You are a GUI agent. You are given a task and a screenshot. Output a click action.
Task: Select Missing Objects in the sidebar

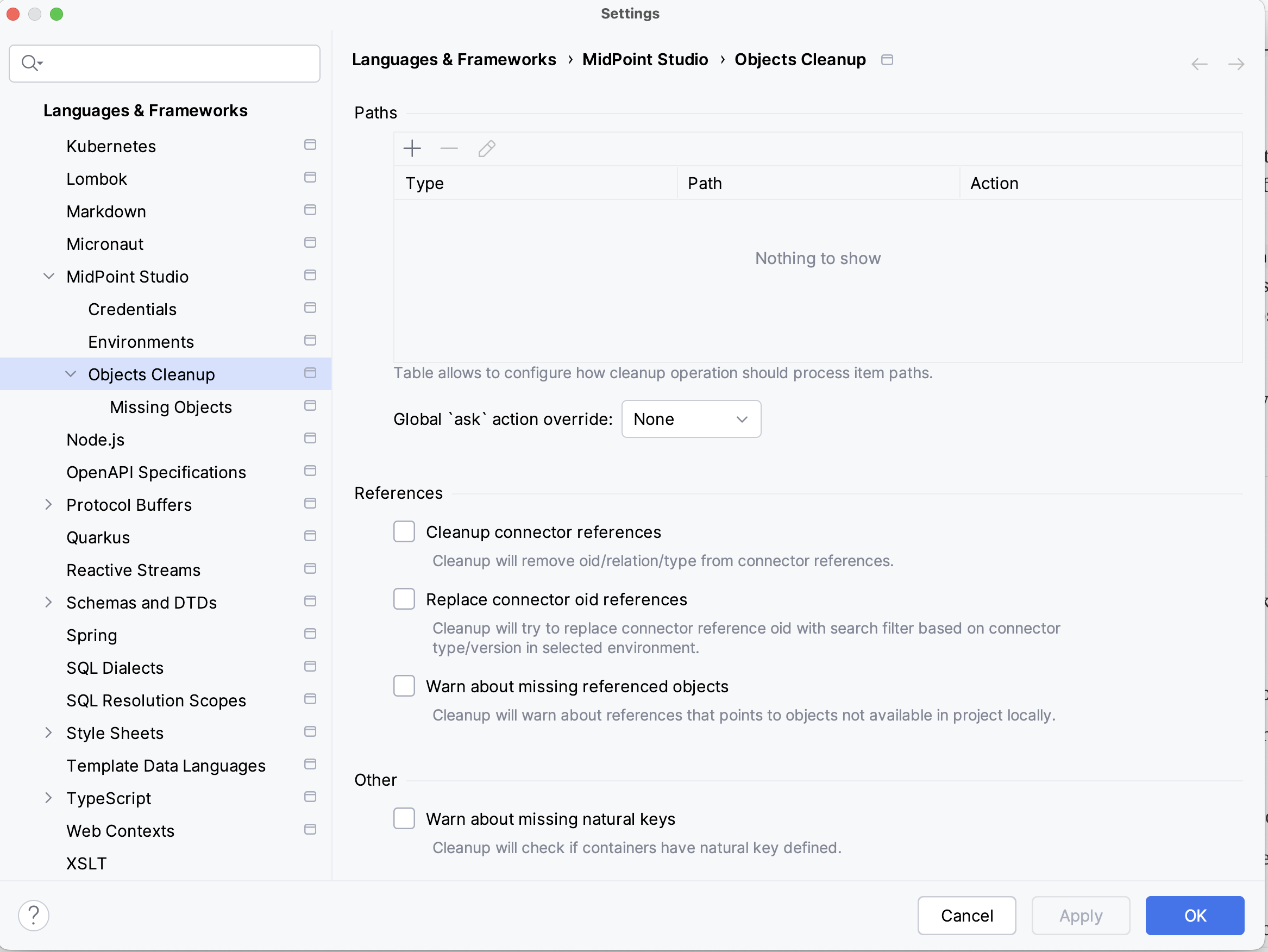[x=170, y=406]
